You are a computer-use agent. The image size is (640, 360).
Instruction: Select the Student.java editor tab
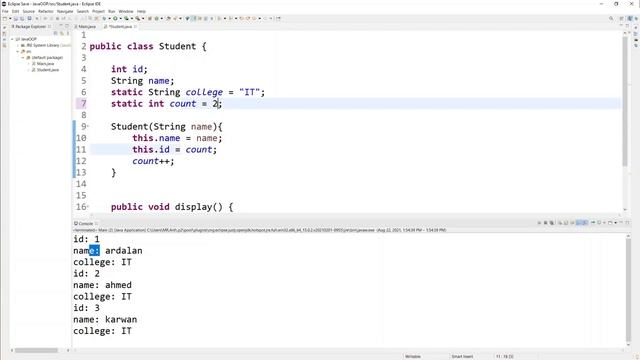tap(119, 27)
